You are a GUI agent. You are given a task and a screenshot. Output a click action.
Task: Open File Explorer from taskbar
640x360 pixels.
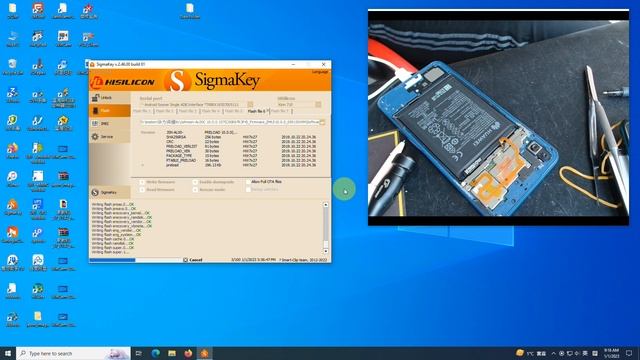(x=172, y=353)
